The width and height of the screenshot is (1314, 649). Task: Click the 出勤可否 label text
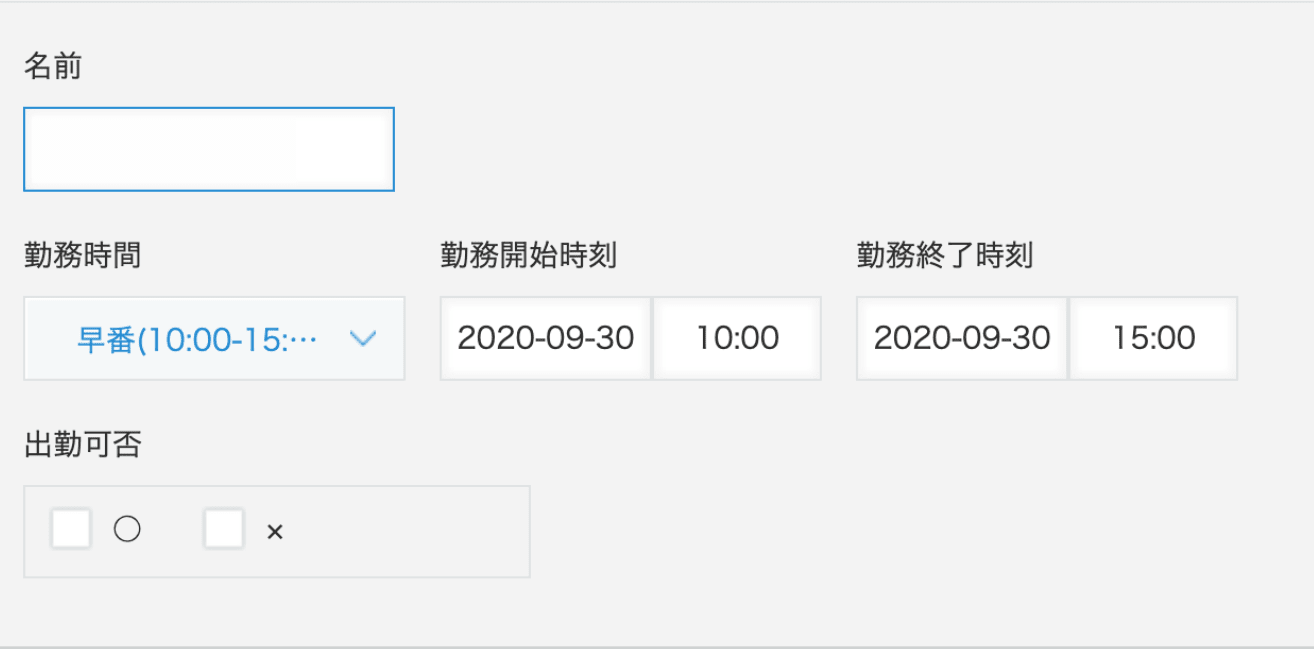tap(82, 445)
